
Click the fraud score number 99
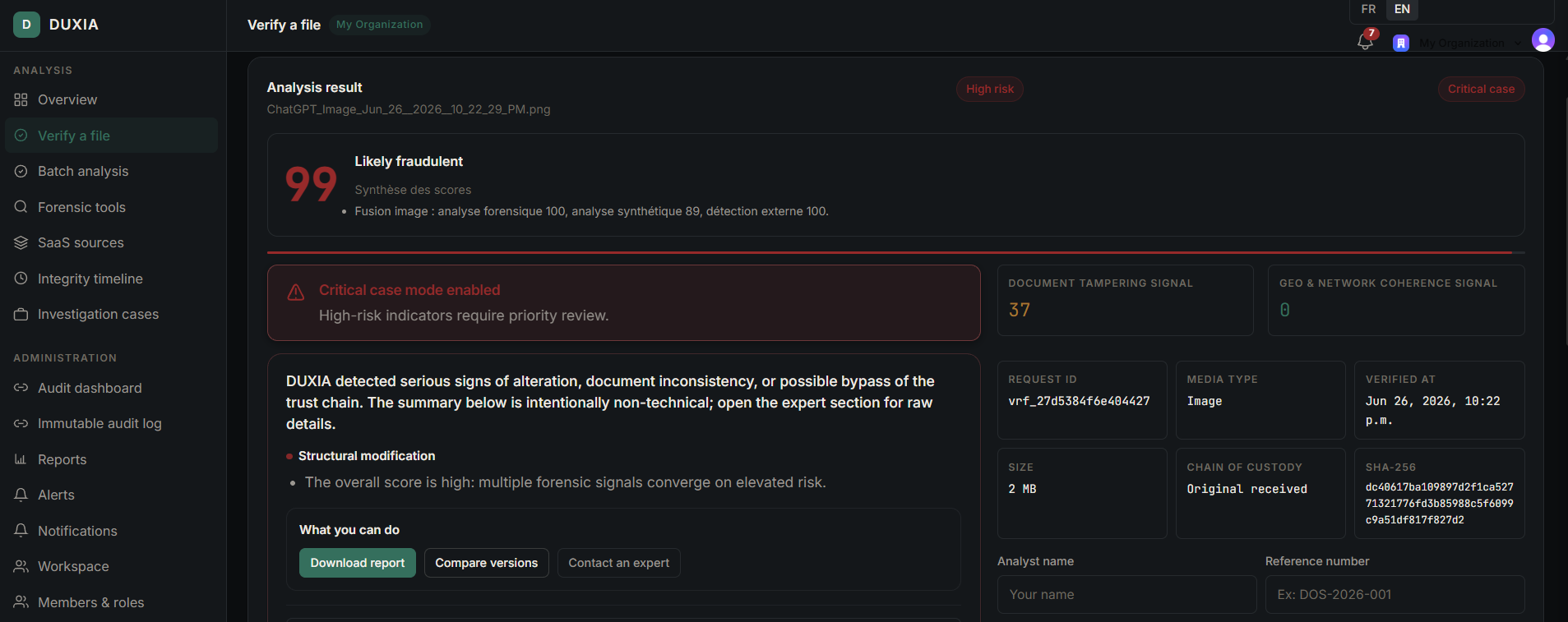coord(311,184)
